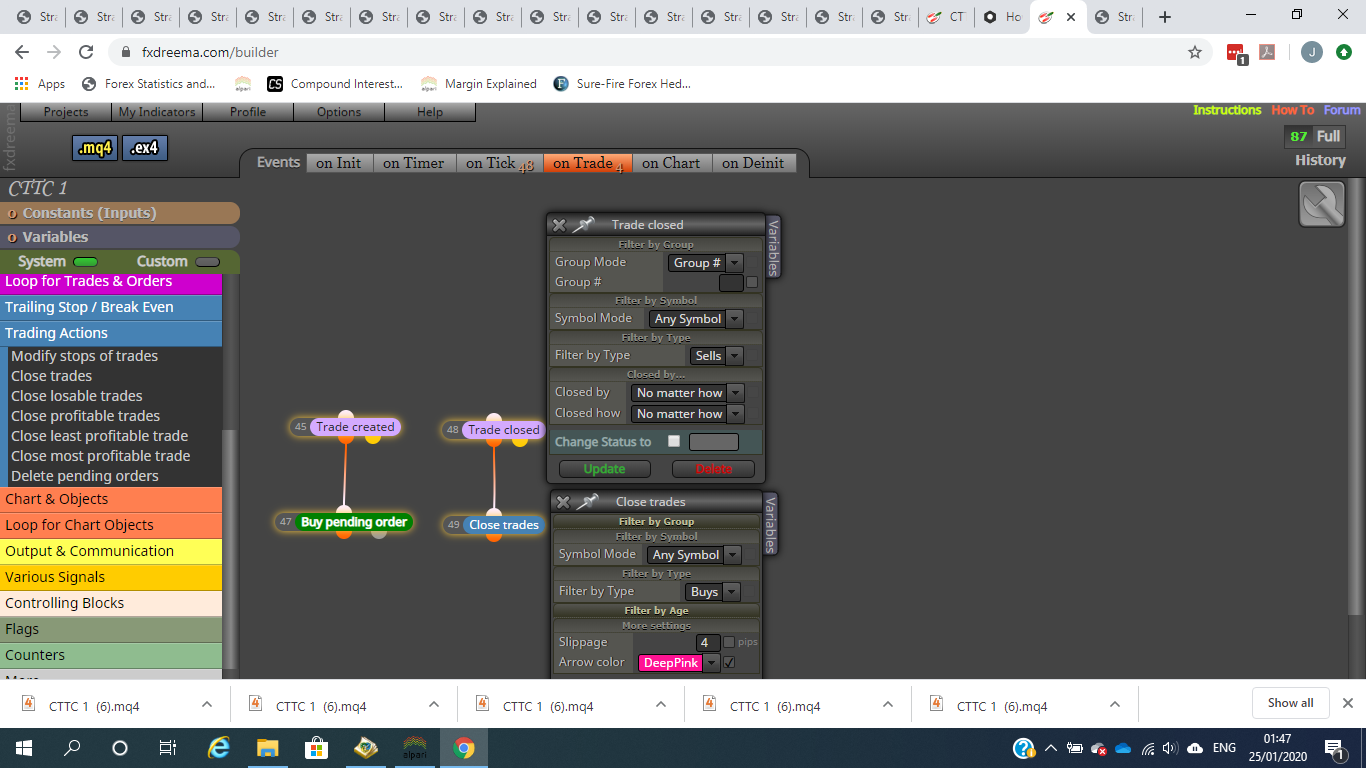The width and height of the screenshot is (1366, 768).
Task: Open Symbol Mode dropdown in Trade closed
Action: tap(696, 319)
